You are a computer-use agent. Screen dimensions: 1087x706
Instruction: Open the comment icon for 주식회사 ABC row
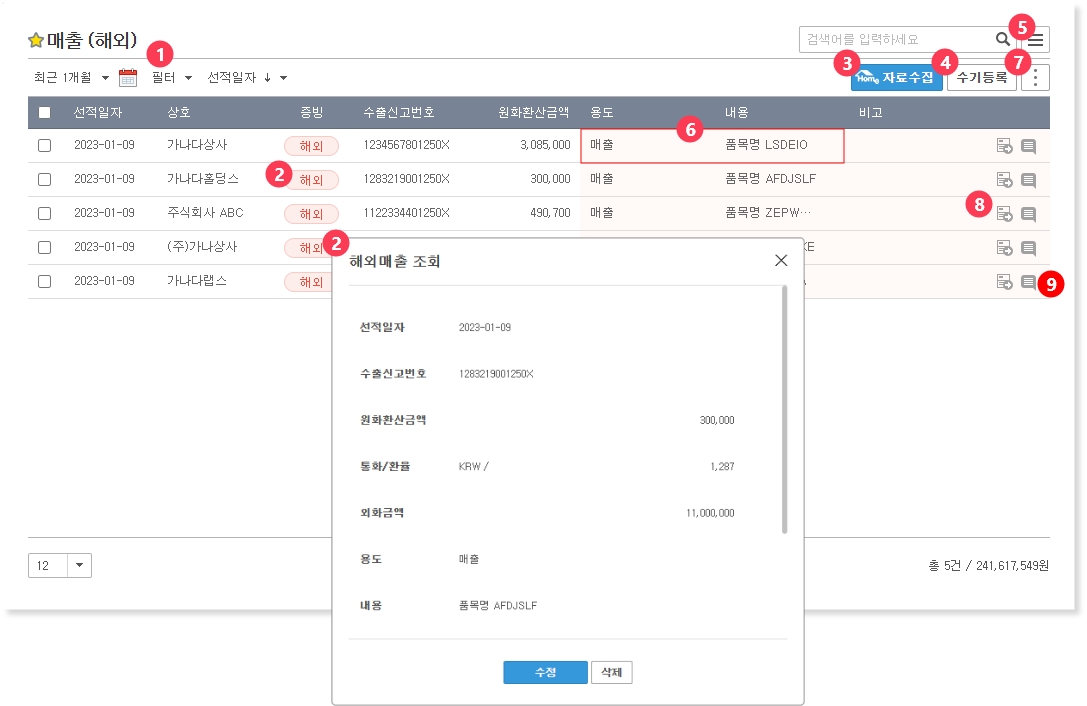[1028, 214]
